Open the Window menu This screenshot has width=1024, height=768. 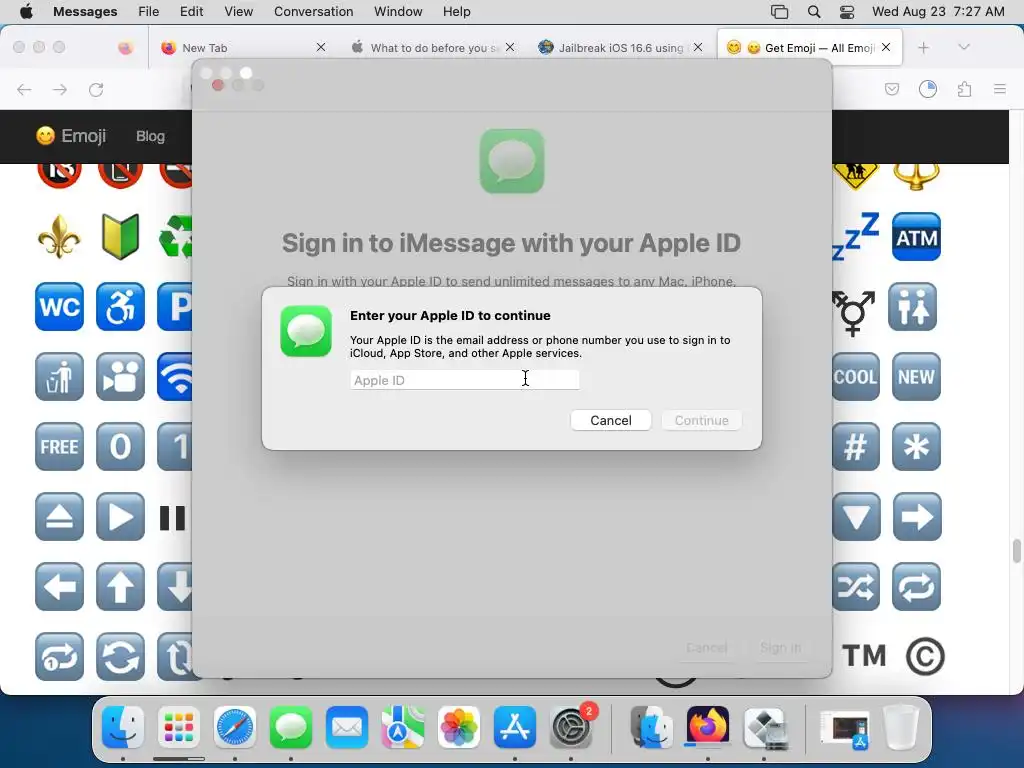pos(398,12)
